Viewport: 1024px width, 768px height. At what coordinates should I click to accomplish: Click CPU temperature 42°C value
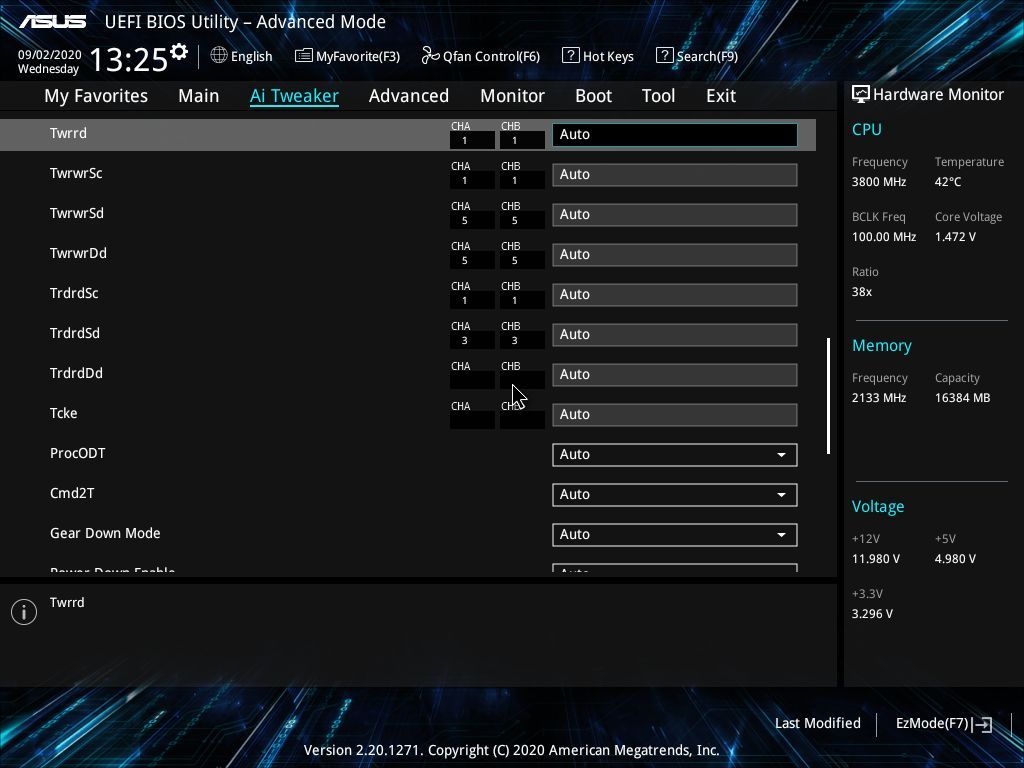click(948, 182)
